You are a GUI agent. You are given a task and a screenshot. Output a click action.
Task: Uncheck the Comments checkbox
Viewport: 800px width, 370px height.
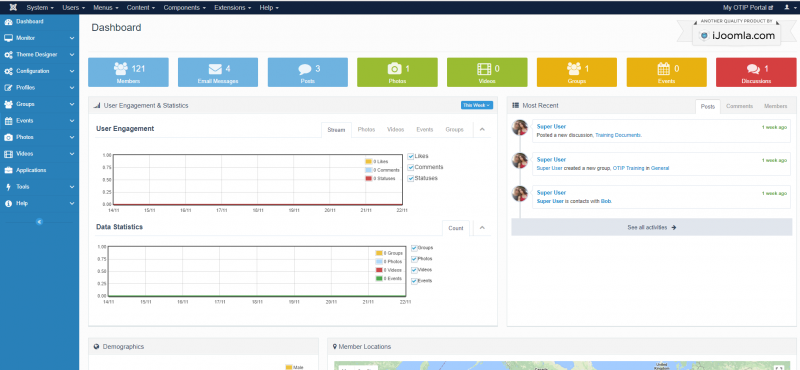(x=411, y=167)
